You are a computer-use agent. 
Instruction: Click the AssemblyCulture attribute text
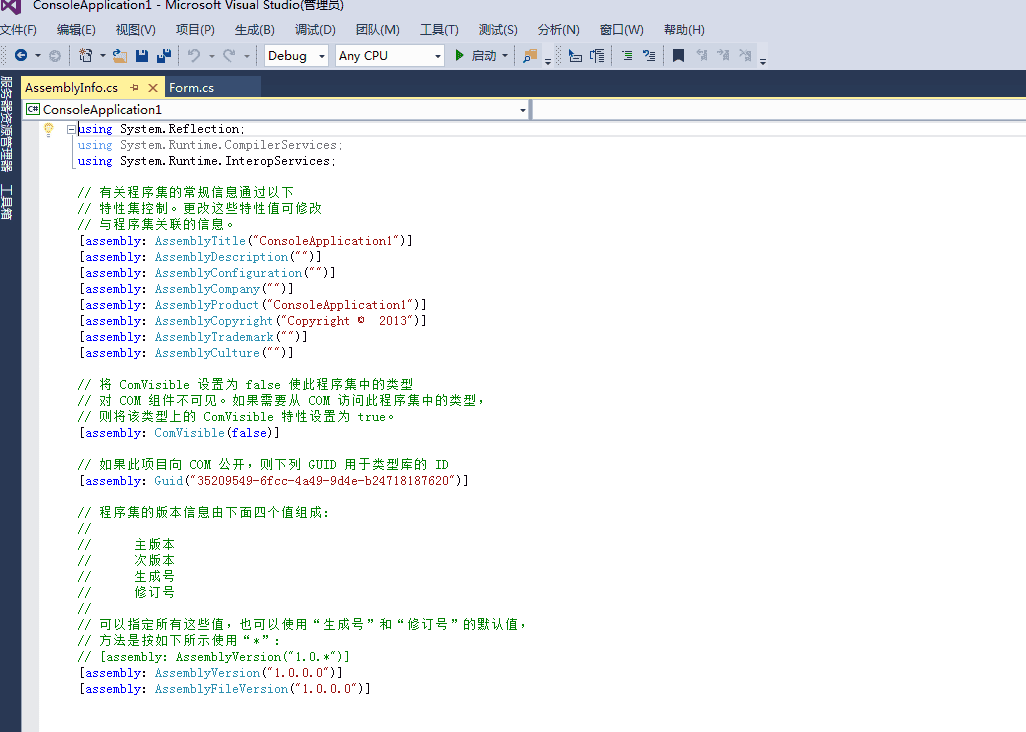(x=186, y=353)
